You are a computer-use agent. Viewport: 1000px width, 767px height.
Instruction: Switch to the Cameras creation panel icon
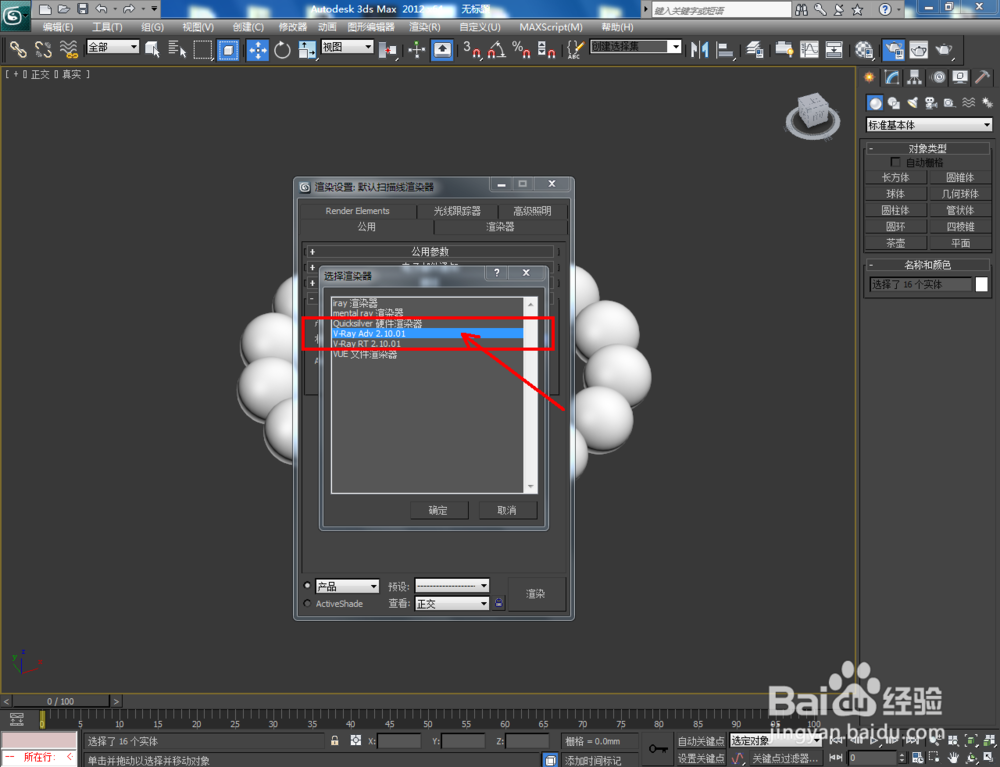(x=931, y=103)
